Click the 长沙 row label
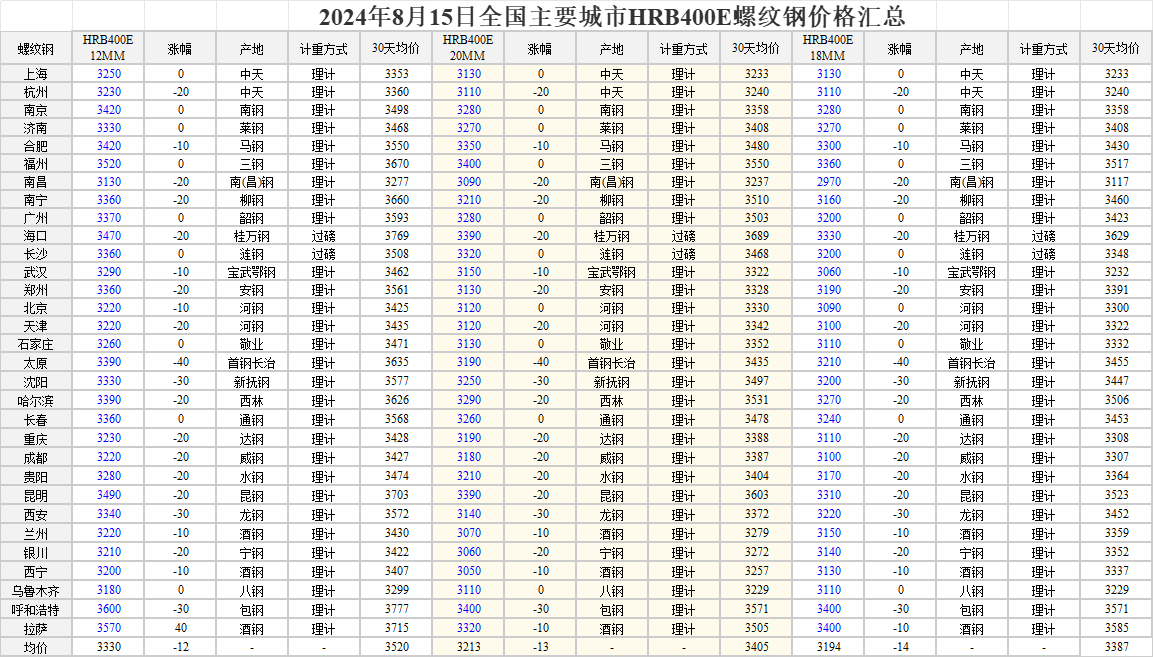This screenshot has height=657, width=1153. point(36,254)
